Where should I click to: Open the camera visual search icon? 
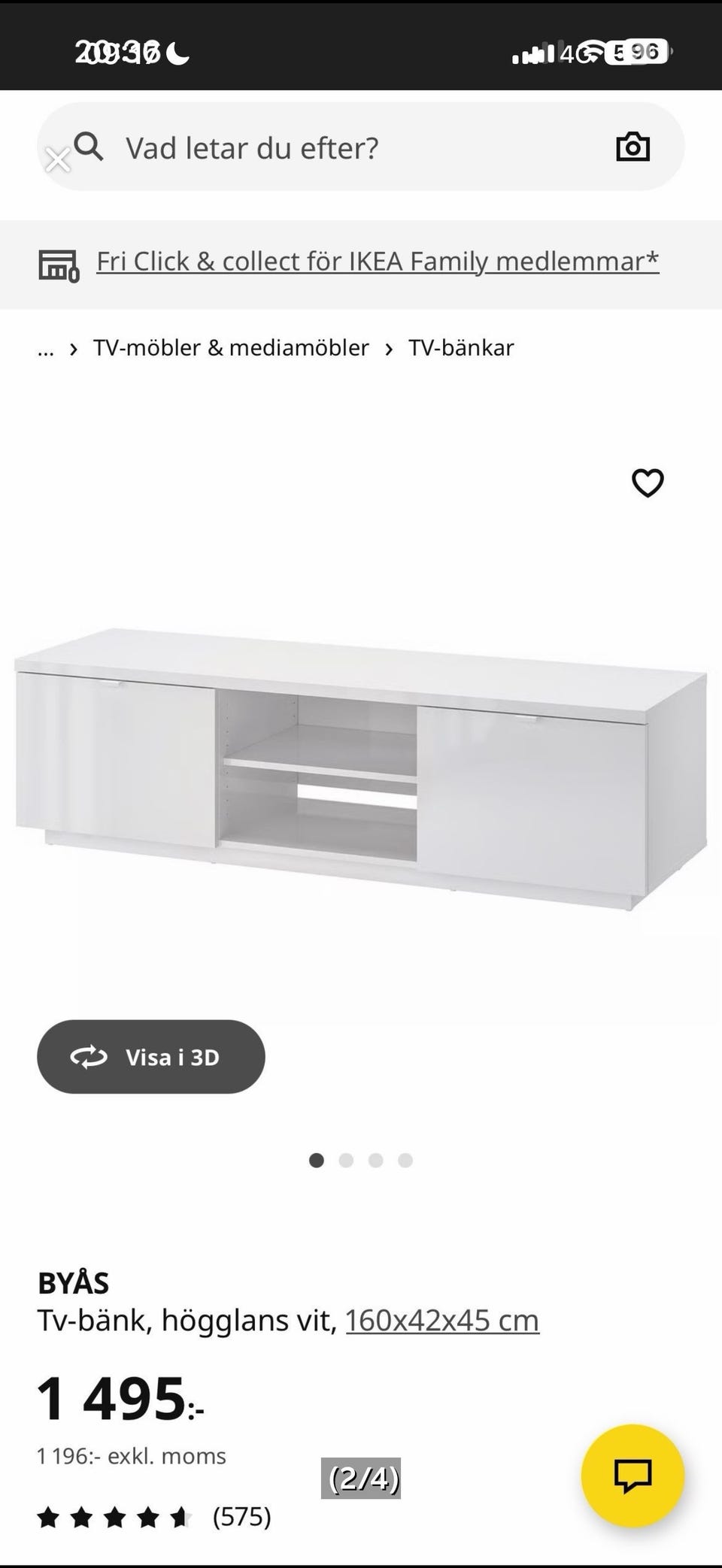[x=633, y=147]
